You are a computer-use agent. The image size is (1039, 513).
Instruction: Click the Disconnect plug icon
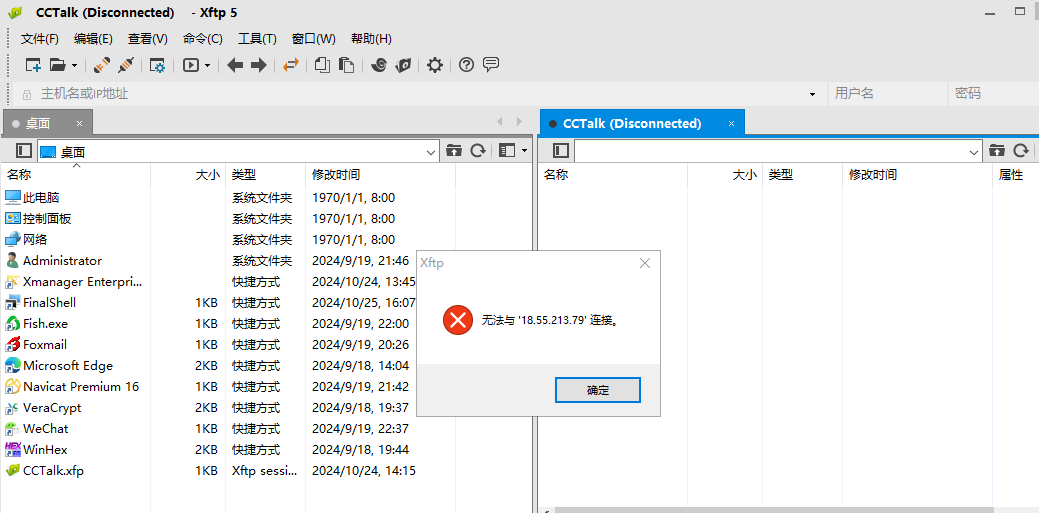127,65
